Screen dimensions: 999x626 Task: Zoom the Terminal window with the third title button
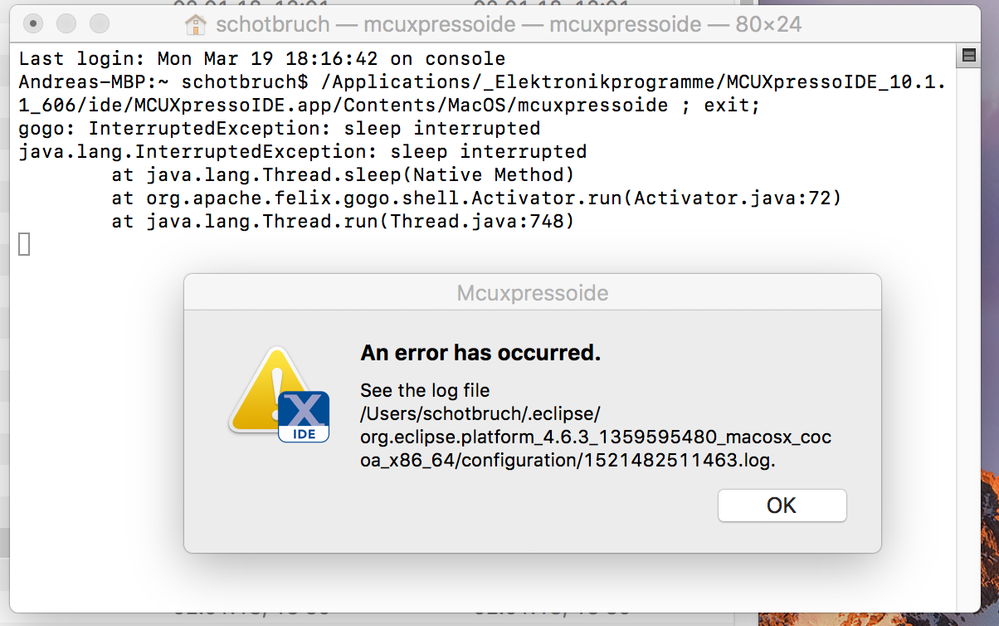point(100,23)
